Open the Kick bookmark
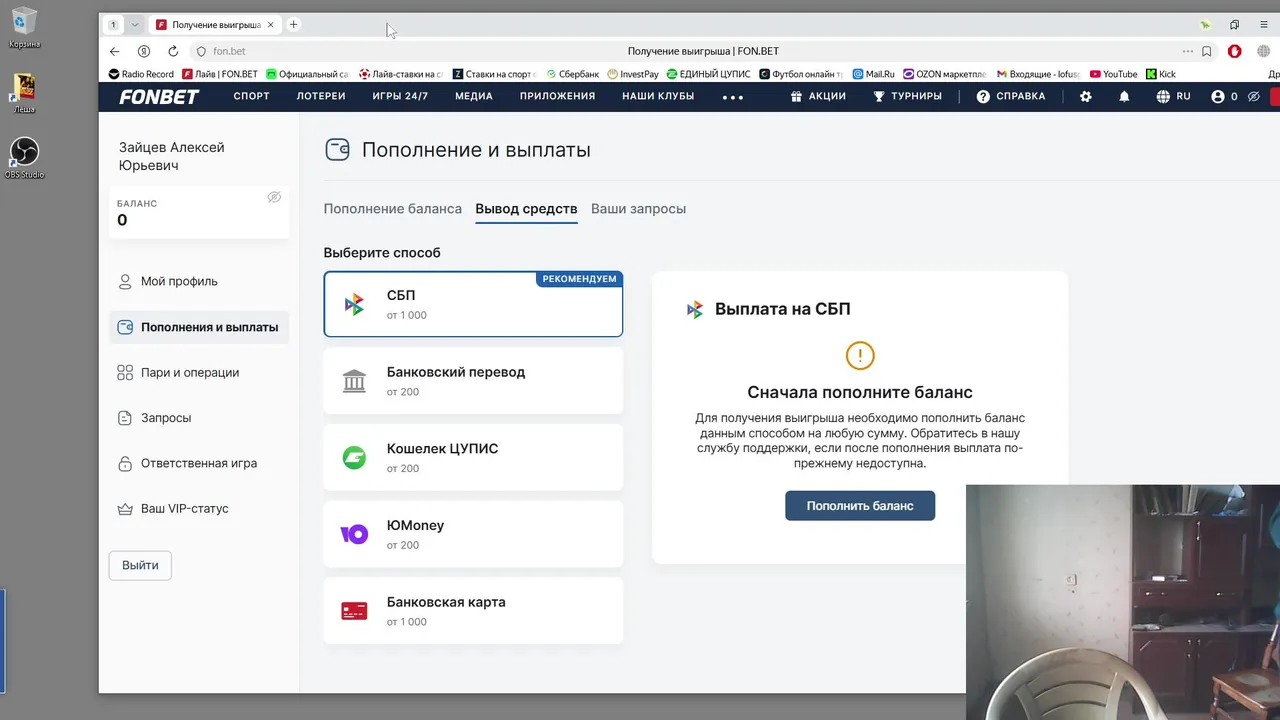 coord(1160,74)
